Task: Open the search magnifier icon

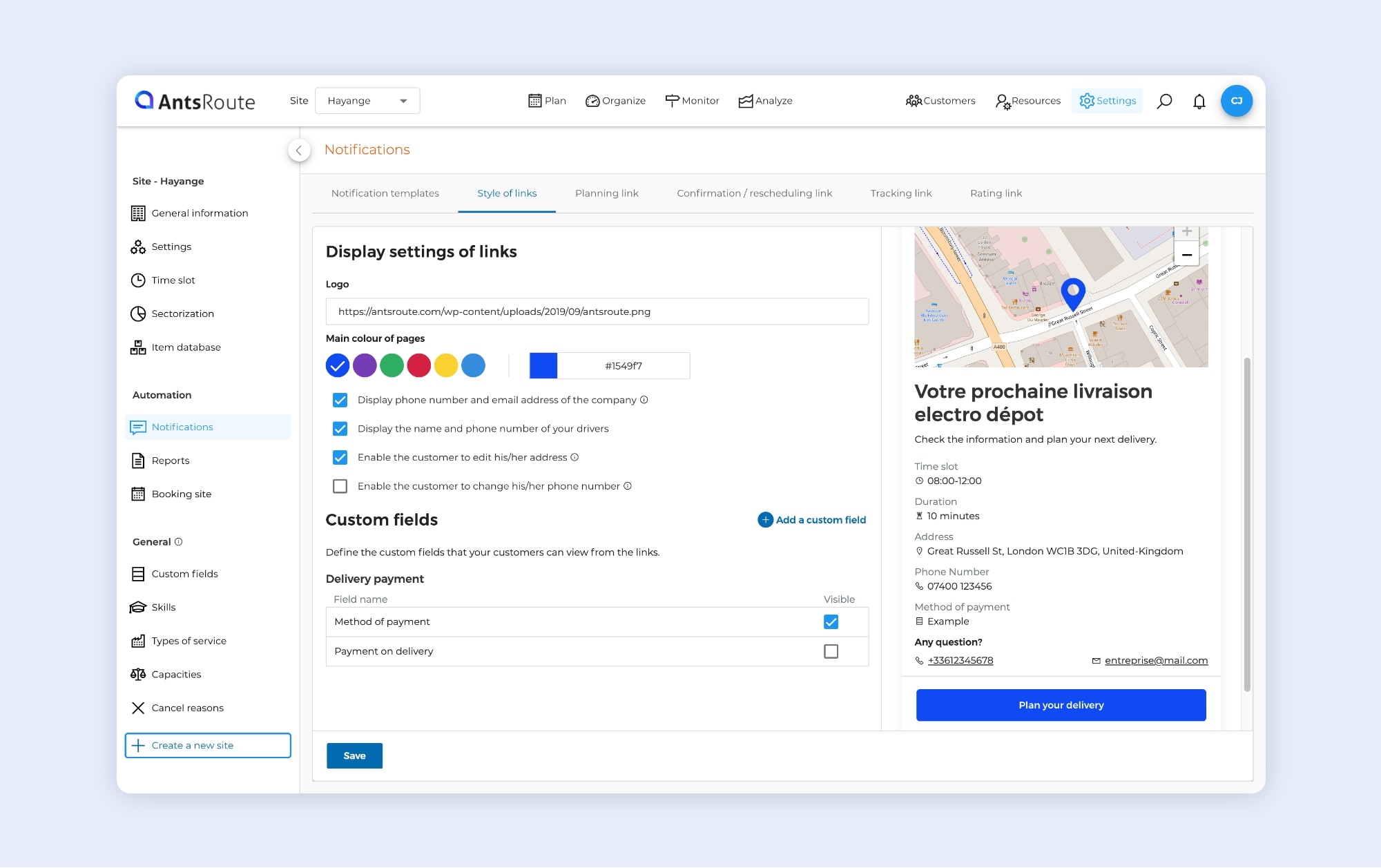Action: pos(1164,101)
